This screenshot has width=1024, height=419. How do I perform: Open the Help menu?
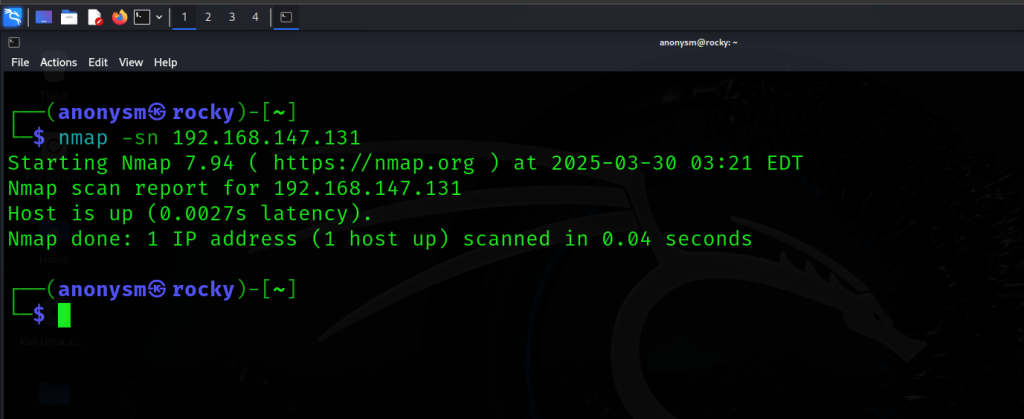point(165,63)
